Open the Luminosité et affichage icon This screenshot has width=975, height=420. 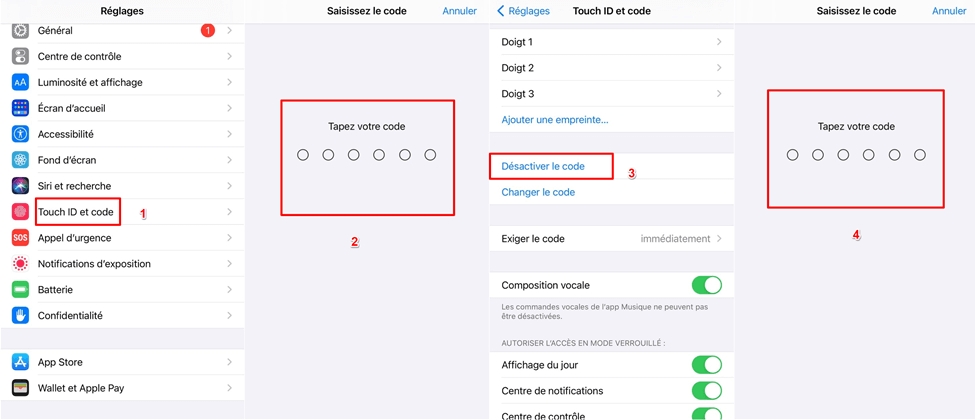coord(20,83)
